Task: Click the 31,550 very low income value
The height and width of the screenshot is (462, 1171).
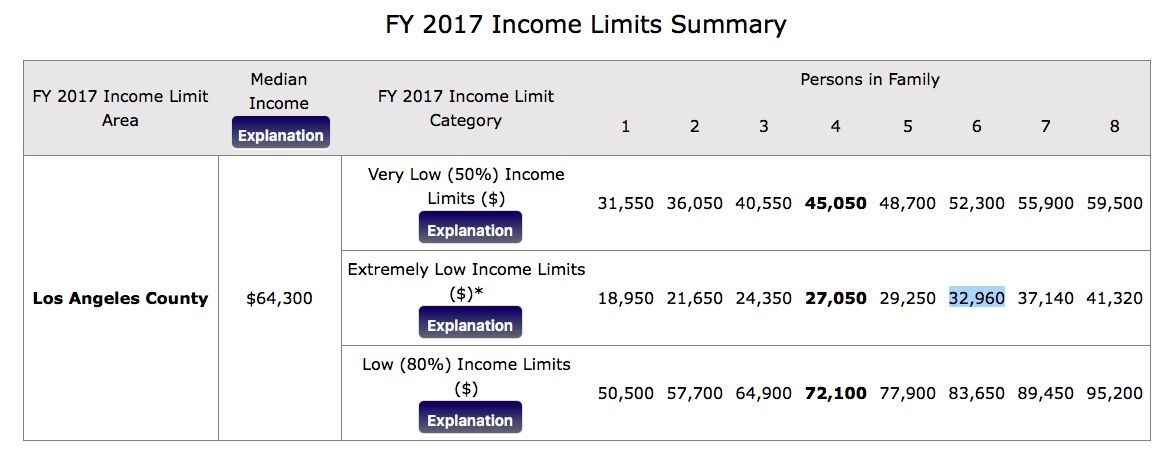Action: (x=625, y=203)
